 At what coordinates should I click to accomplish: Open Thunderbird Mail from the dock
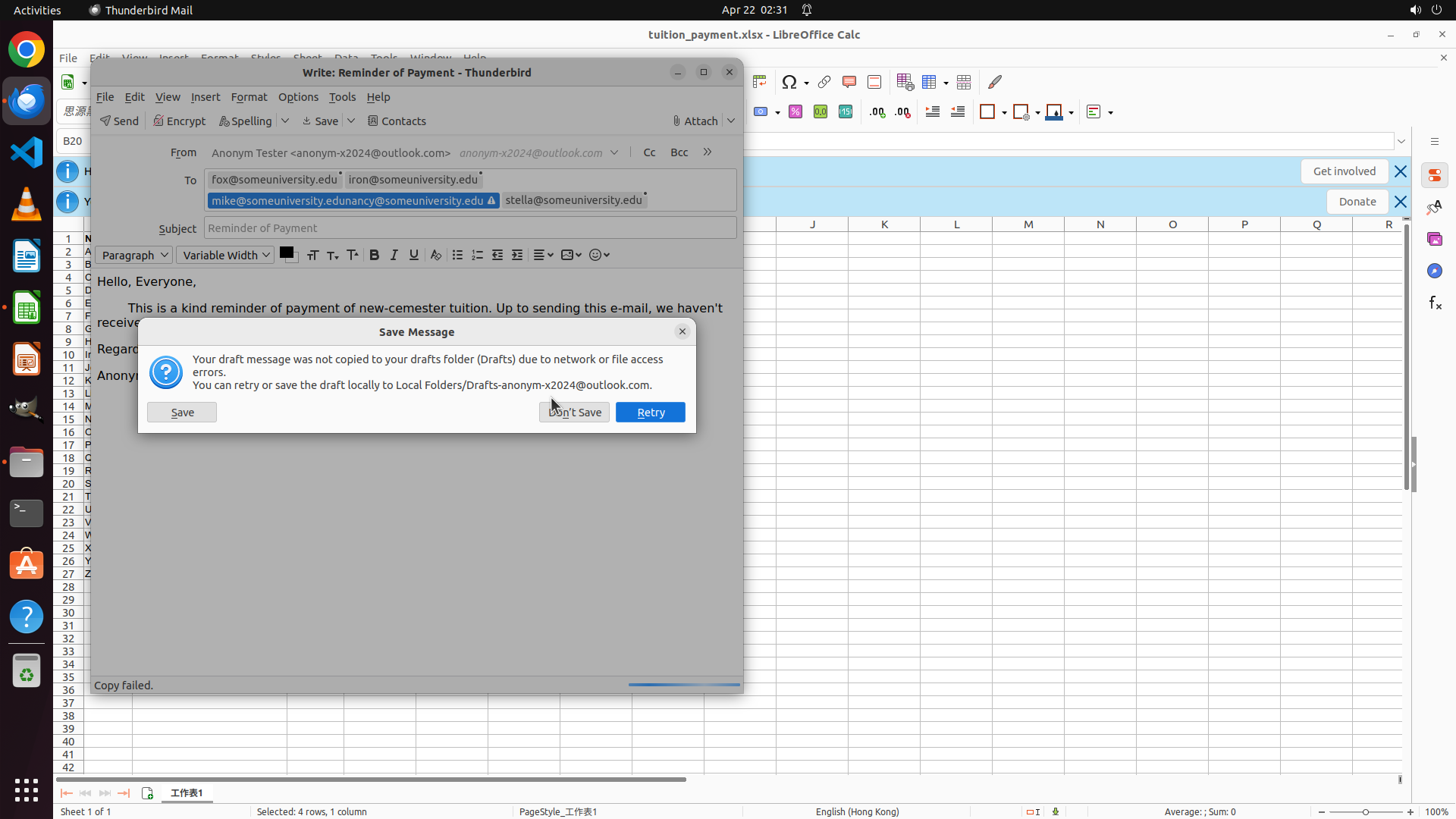click(27, 101)
